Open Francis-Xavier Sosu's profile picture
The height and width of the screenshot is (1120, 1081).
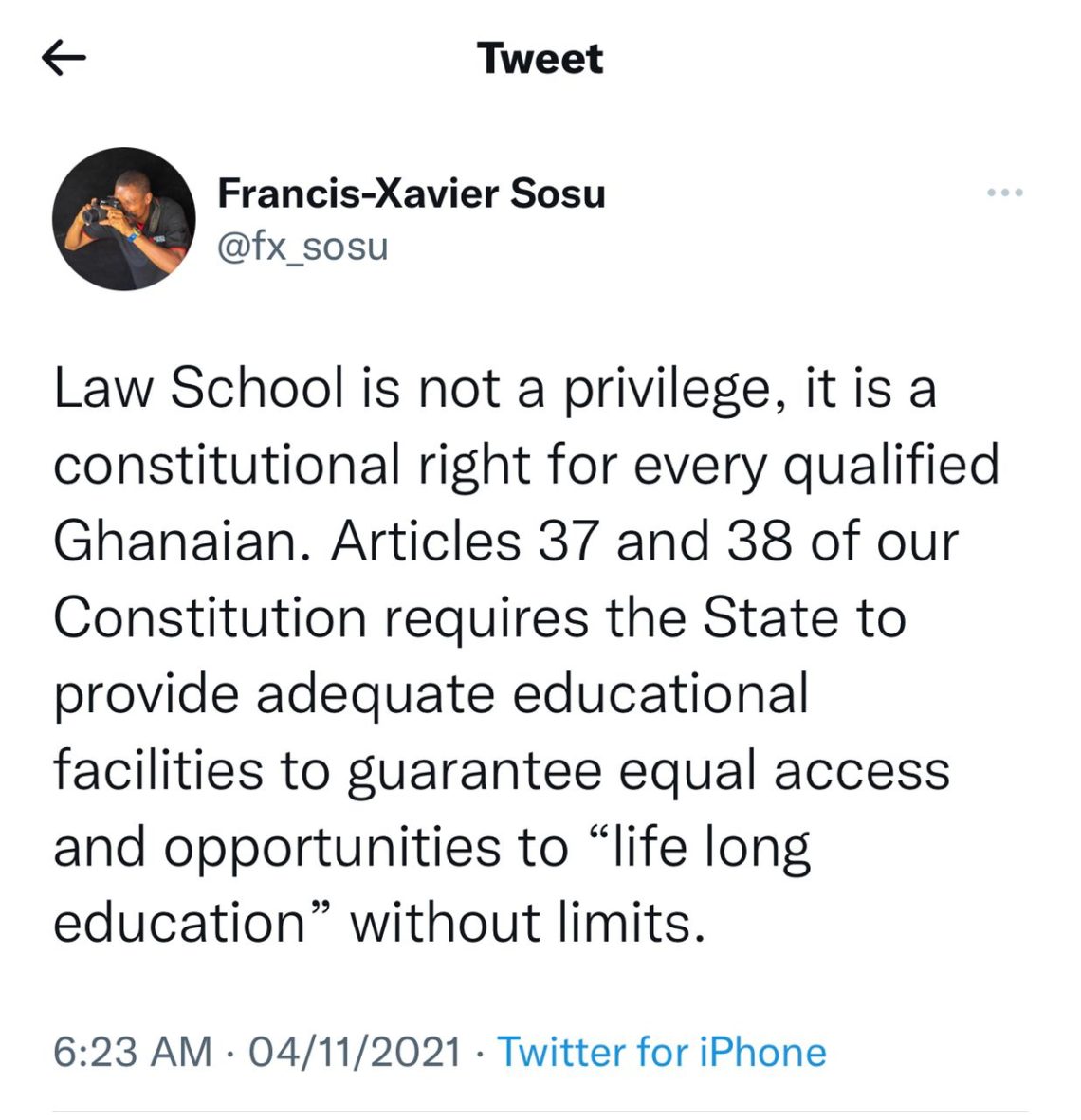(x=123, y=219)
